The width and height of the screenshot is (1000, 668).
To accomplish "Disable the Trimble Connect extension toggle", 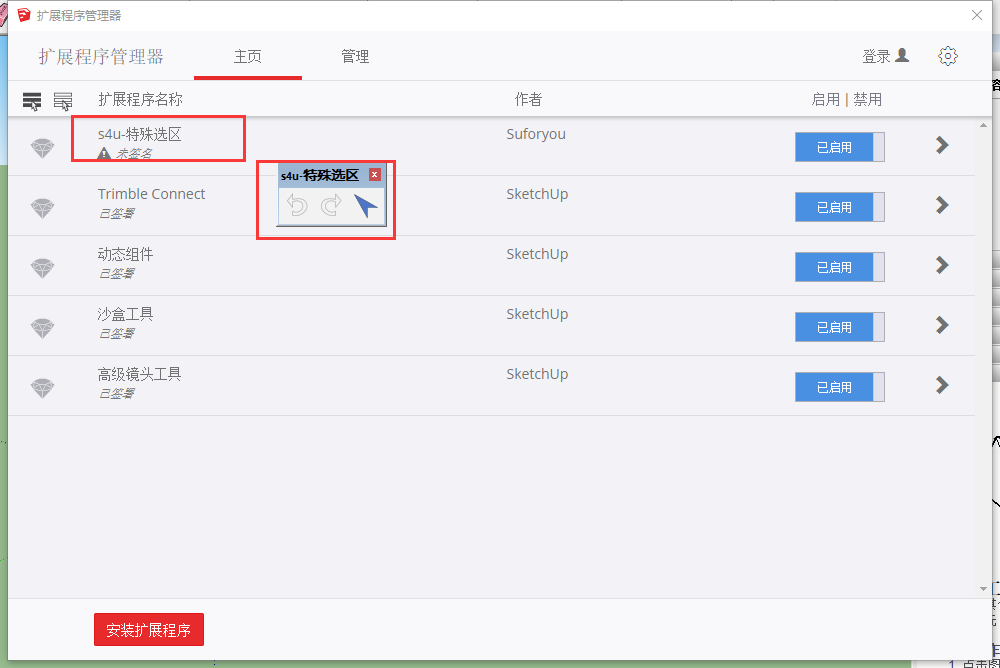I will (839, 207).
